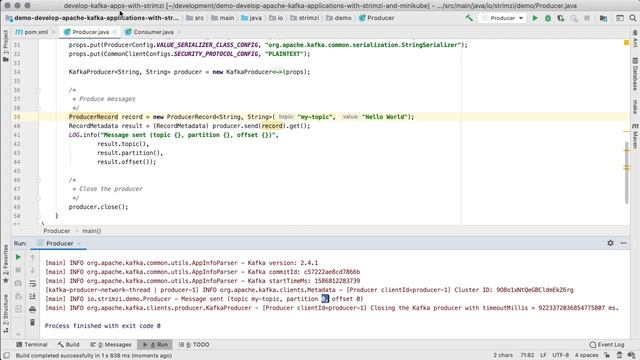Close the pom.xml tab
Image resolution: width=640 pixels, height=360 pixels.
53,32
